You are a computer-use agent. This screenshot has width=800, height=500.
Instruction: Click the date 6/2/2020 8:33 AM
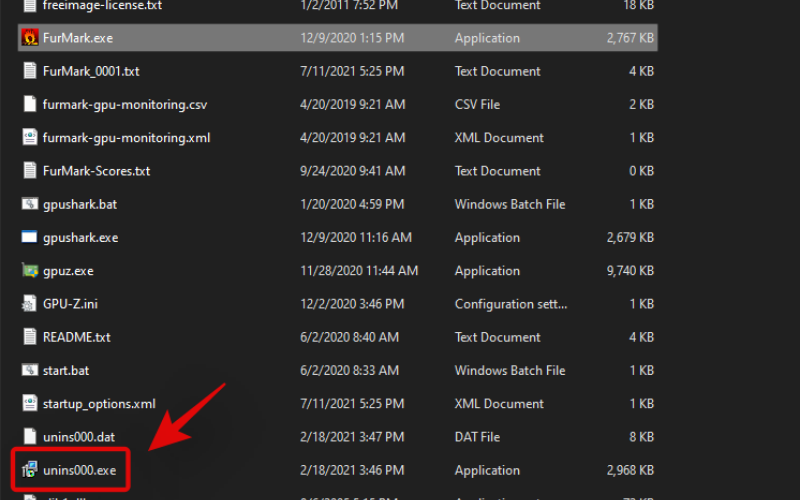click(x=349, y=370)
